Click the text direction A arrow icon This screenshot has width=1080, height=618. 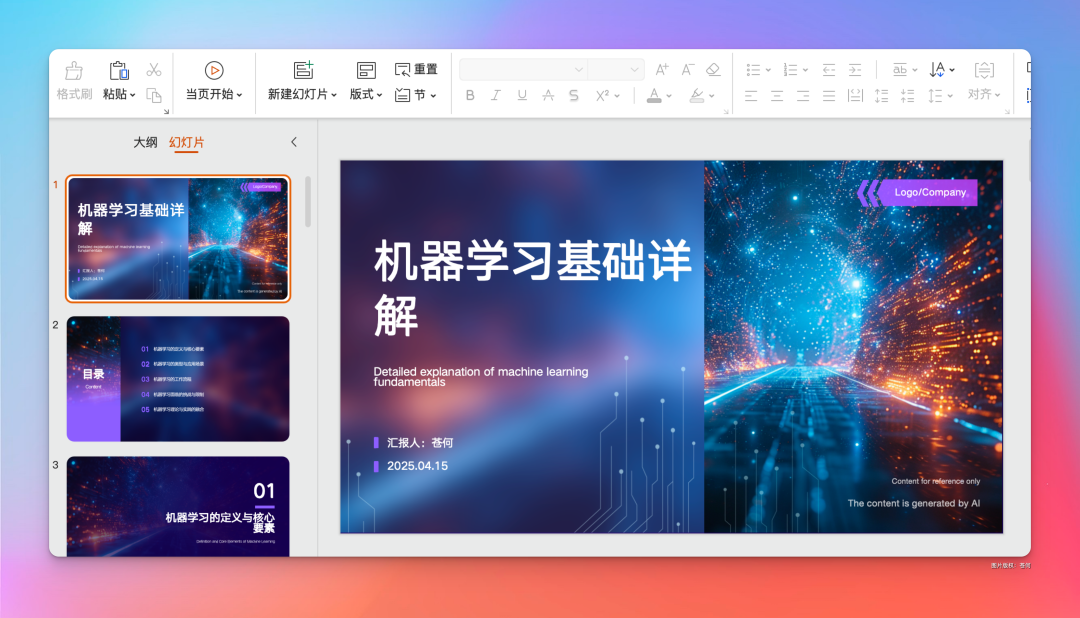point(937,70)
